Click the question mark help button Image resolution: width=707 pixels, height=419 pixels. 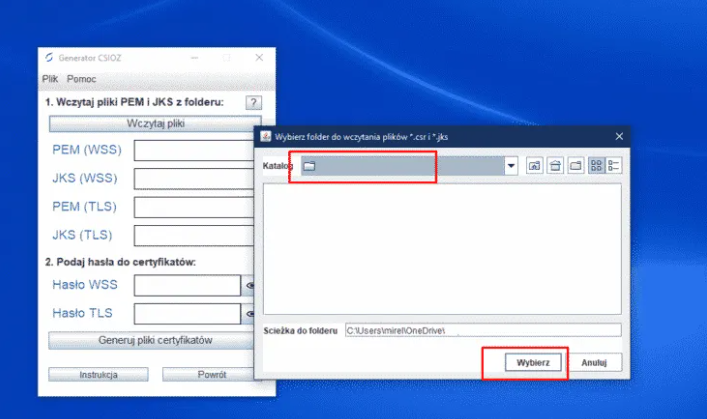254,102
